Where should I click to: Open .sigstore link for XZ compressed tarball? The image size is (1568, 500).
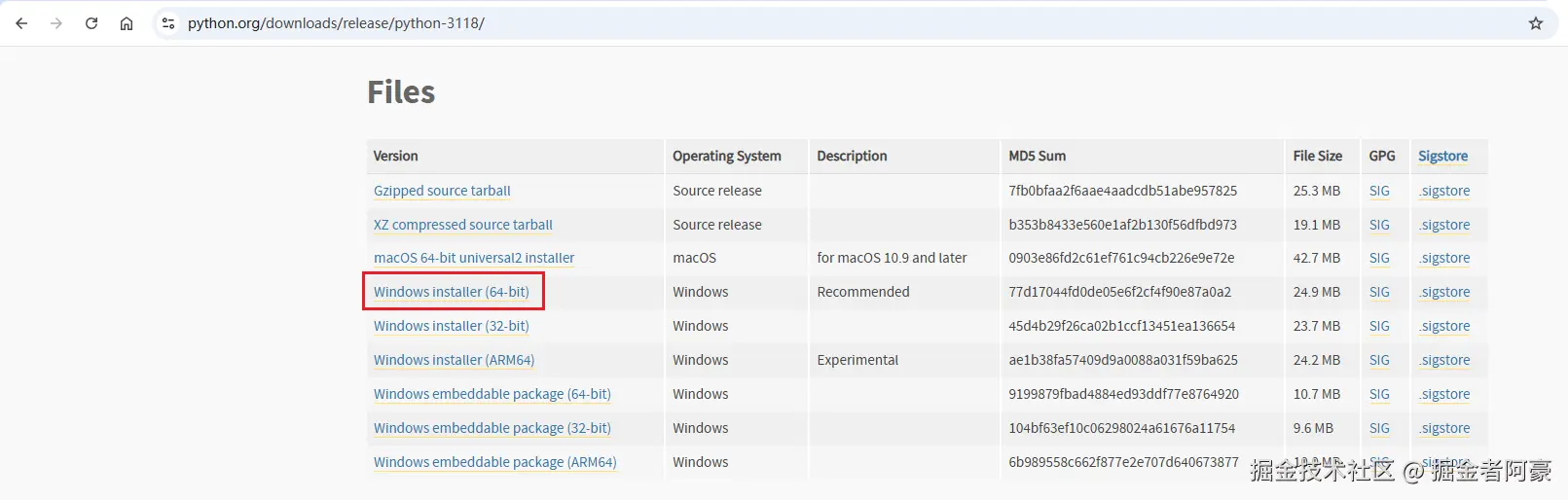pos(1444,225)
